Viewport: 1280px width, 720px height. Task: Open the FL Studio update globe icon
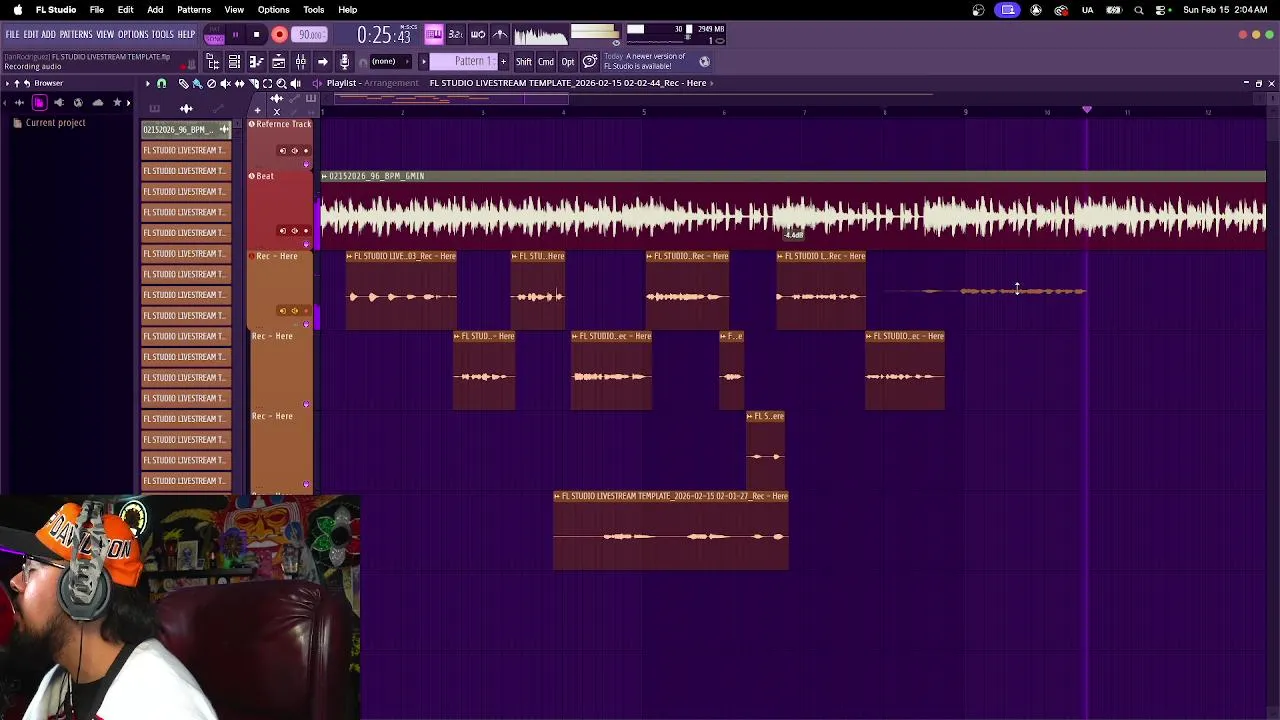pos(704,61)
